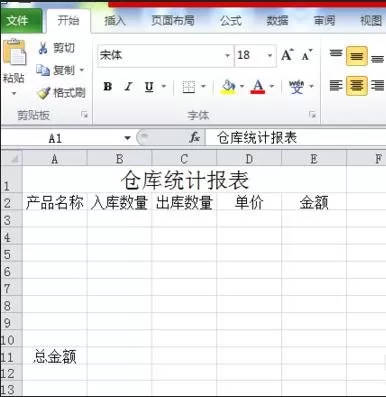The image size is (386, 397).
Task: Cut the selection with scissors icon
Action: tap(43, 48)
